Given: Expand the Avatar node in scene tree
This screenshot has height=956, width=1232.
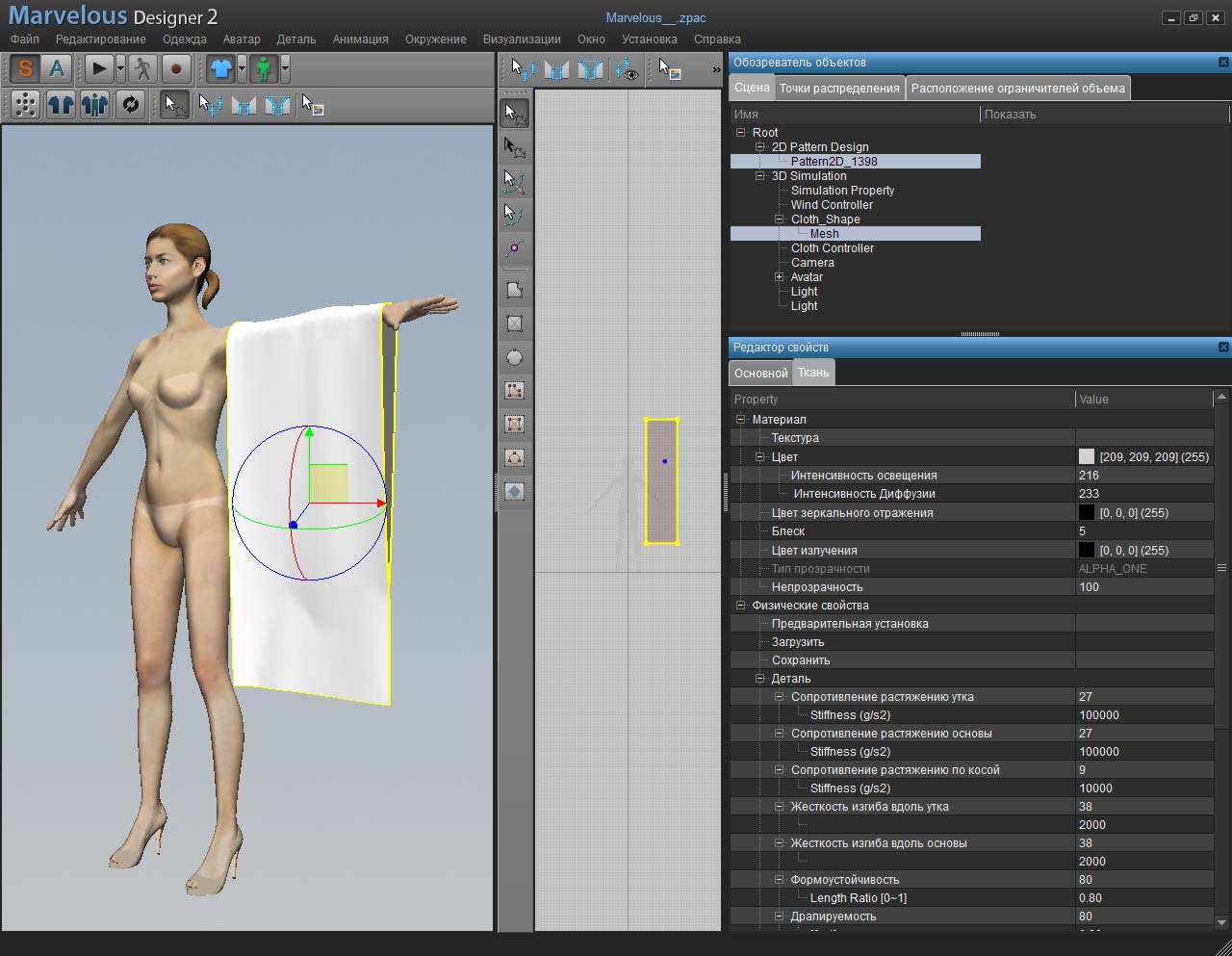Looking at the screenshot, I should [780, 277].
